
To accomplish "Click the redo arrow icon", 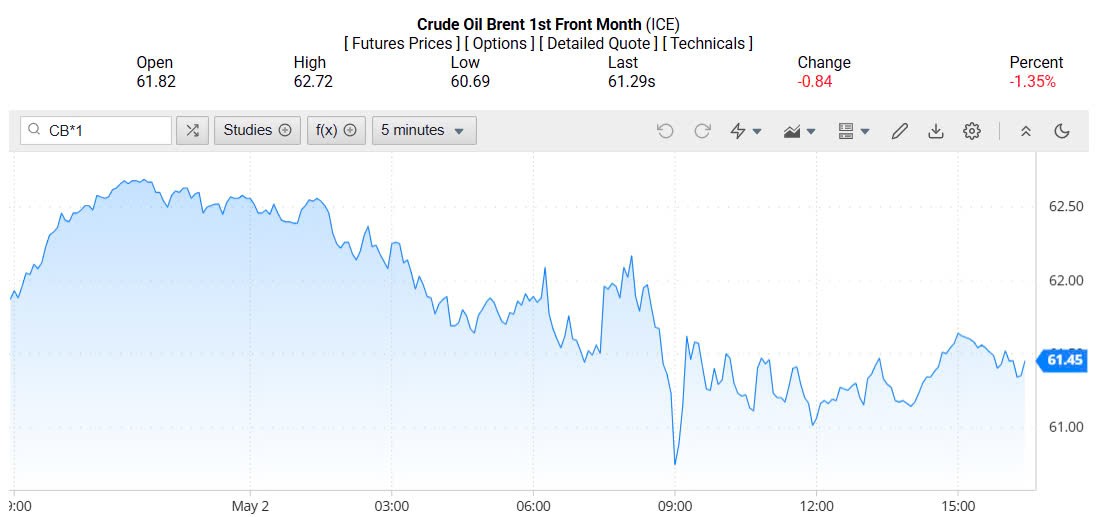I will (702, 131).
